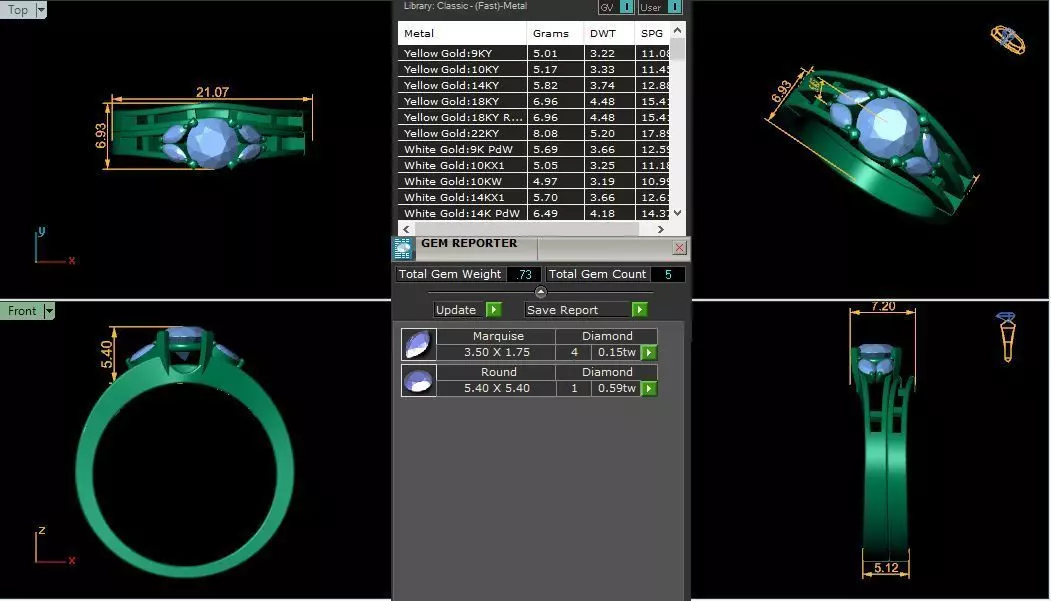Click horizontal scrollbar left arrow

(406, 229)
